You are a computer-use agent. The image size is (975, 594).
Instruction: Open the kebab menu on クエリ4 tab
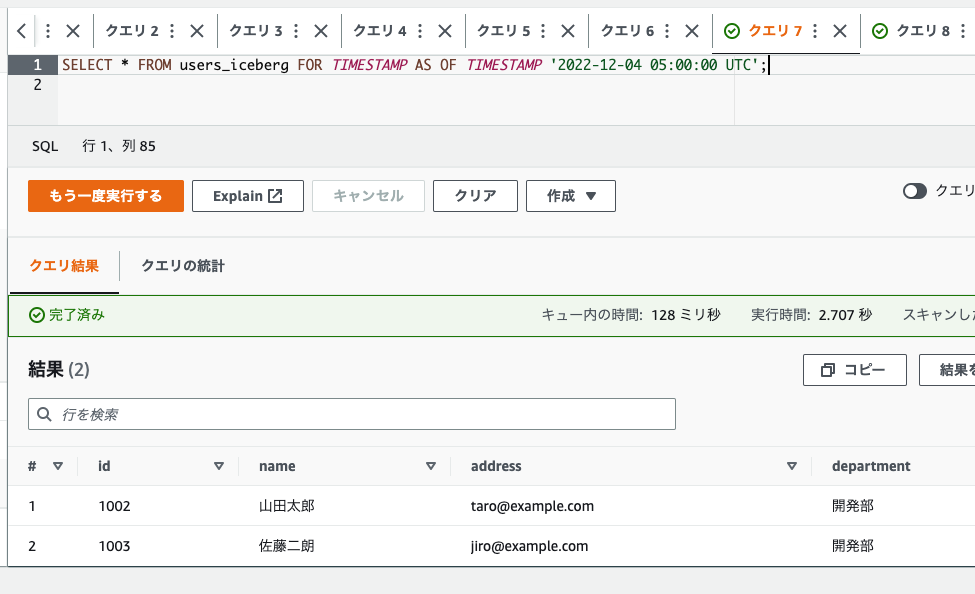click(418, 31)
